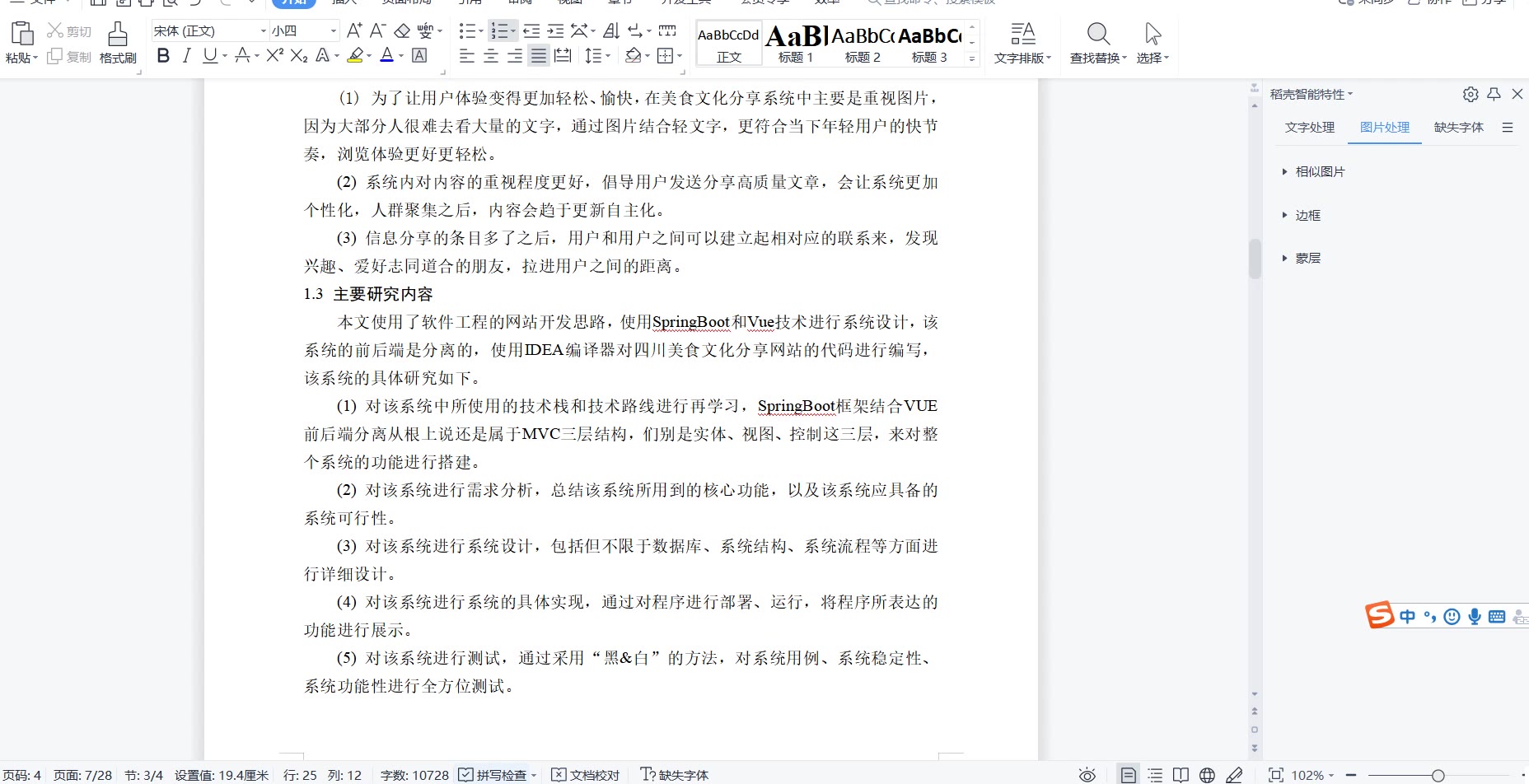Click 文档校对 document proofreading
Screen dimensions: 1529x784
pyautogui.click(x=586, y=775)
